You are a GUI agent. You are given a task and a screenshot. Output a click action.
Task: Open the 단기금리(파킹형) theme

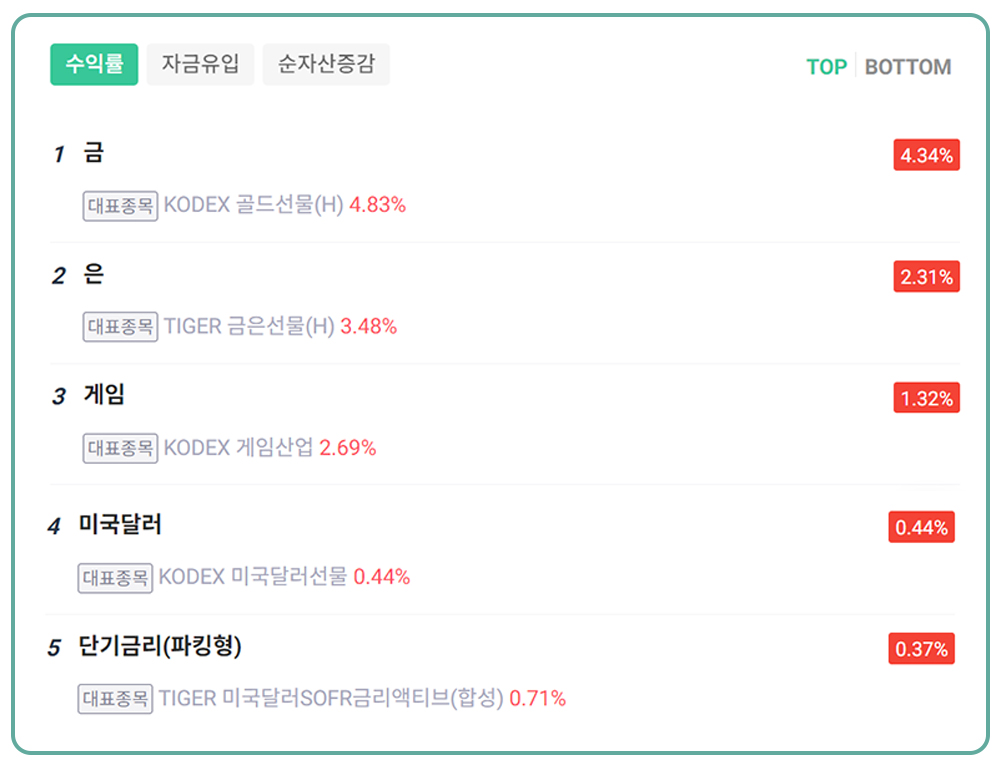click(x=160, y=647)
